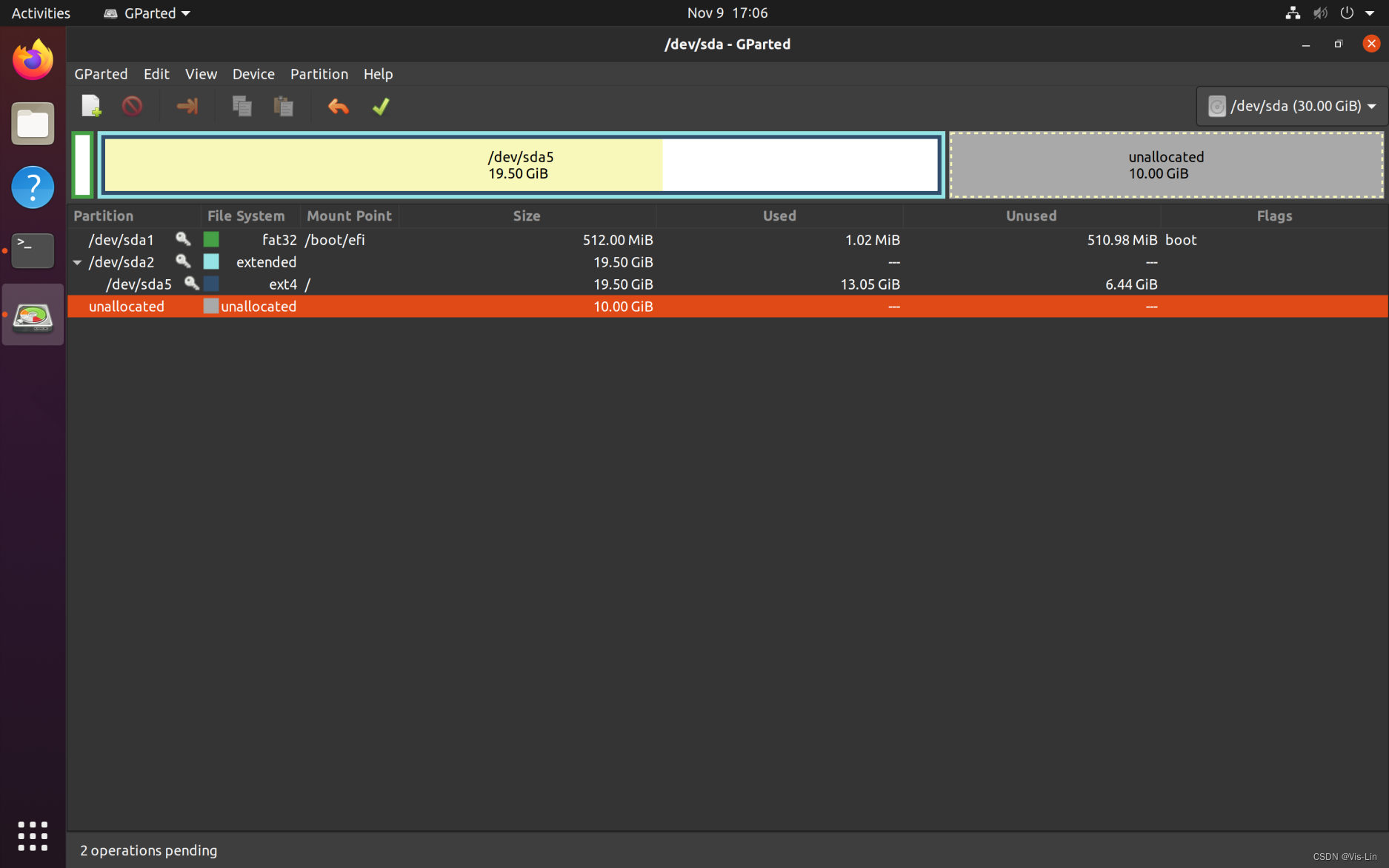
Task: Click the key icon next to /dev/sda2
Action: click(x=183, y=261)
